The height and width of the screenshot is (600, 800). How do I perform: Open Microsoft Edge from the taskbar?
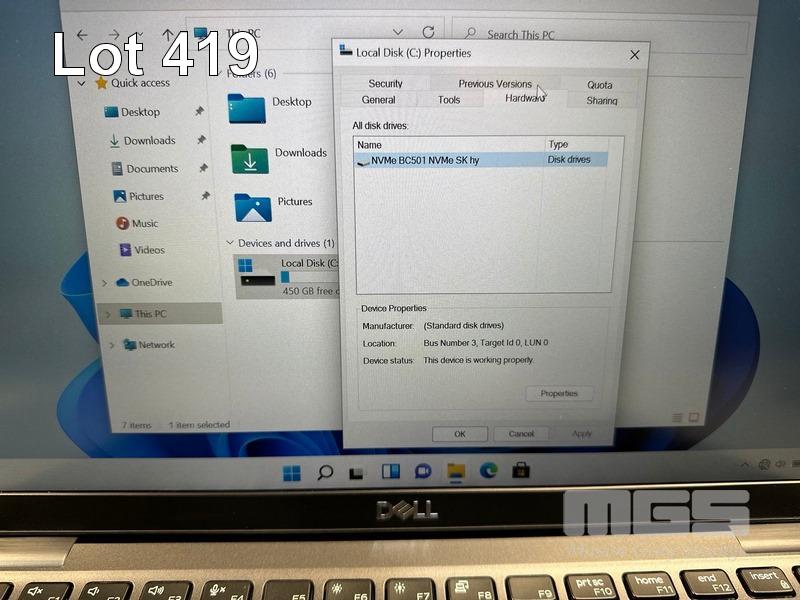coord(488,470)
